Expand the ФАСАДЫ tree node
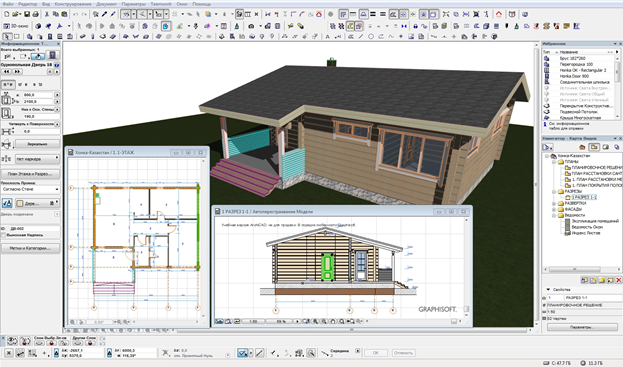The height and width of the screenshot is (367, 623). (554, 209)
